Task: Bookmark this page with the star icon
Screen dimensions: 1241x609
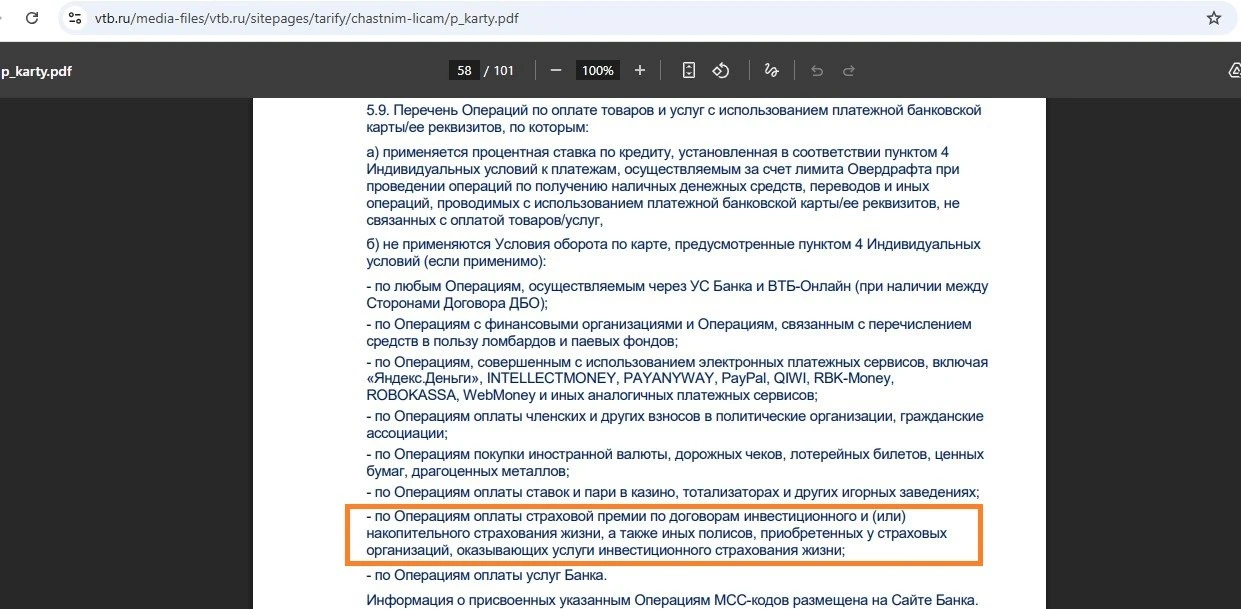Action: click(x=1214, y=18)
